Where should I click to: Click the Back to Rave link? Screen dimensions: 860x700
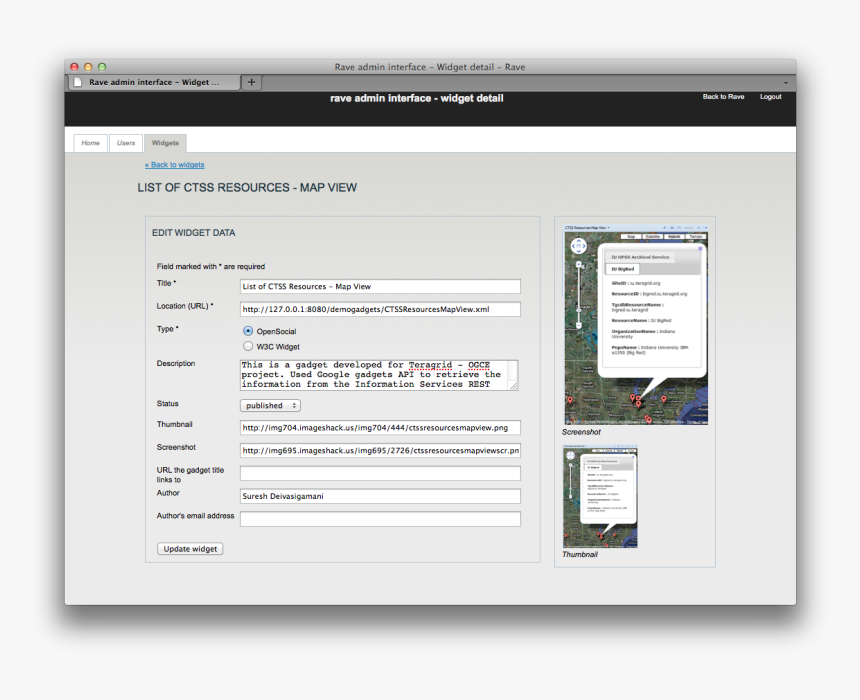click(x=723, y=97)
